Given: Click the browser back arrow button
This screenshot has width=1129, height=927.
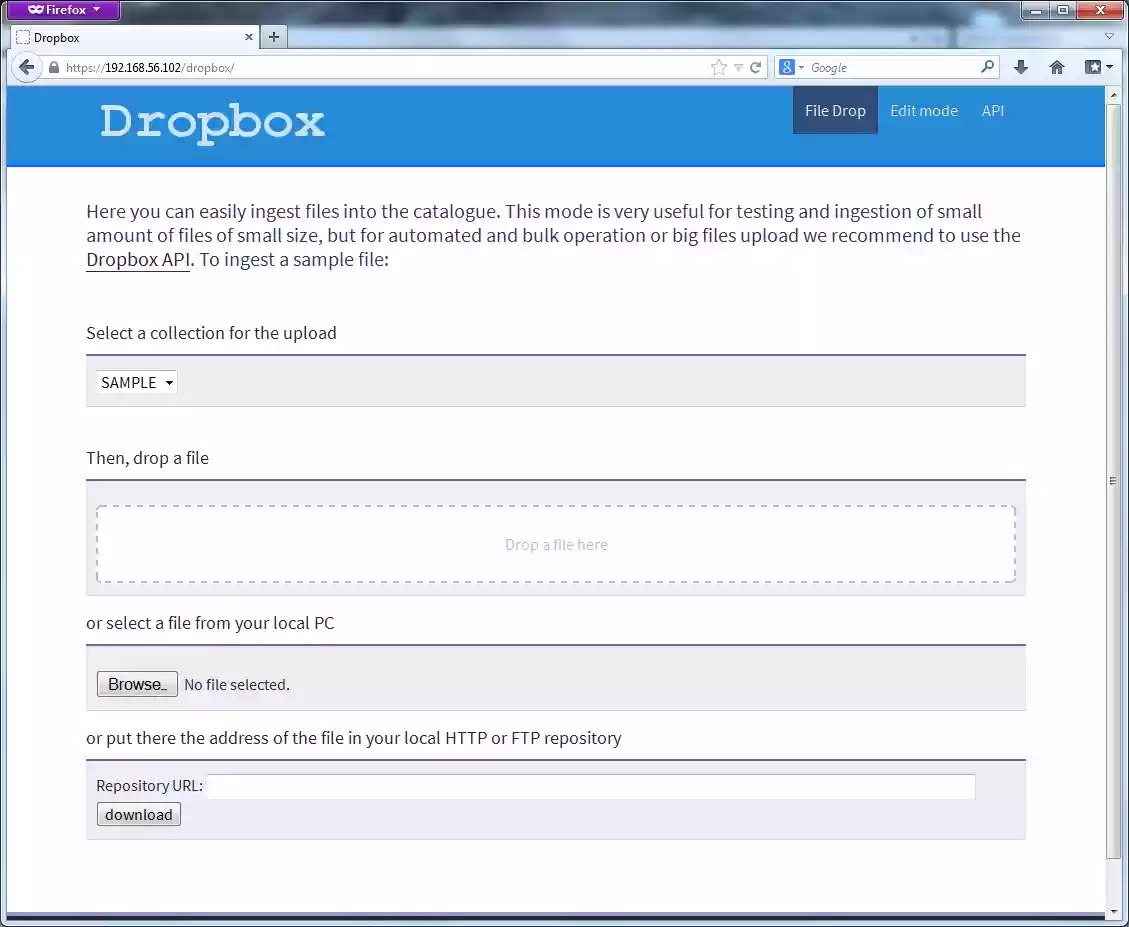Looking at the screenshot, I should pos(27,68).
